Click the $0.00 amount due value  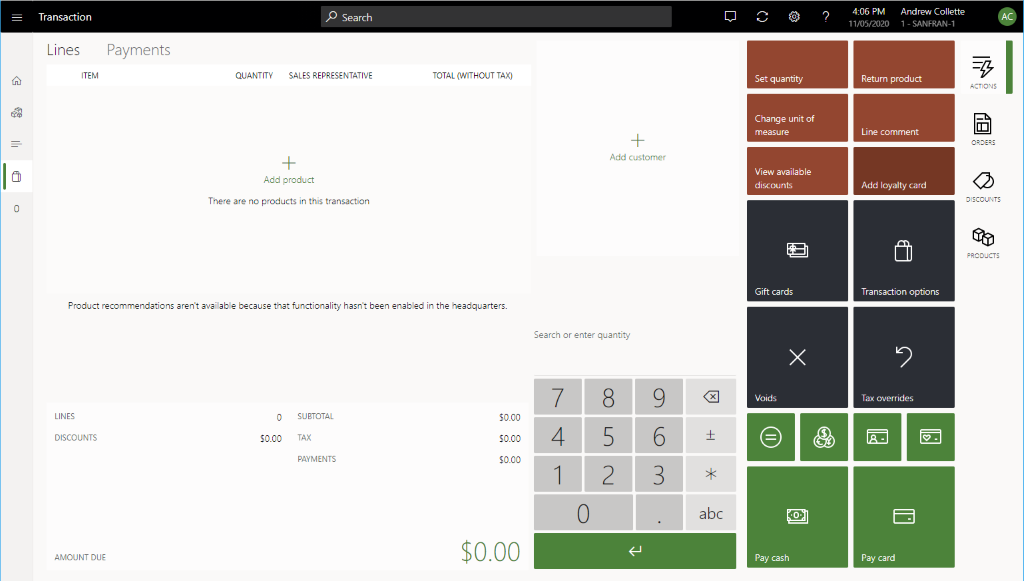click(x=490, y=552)
